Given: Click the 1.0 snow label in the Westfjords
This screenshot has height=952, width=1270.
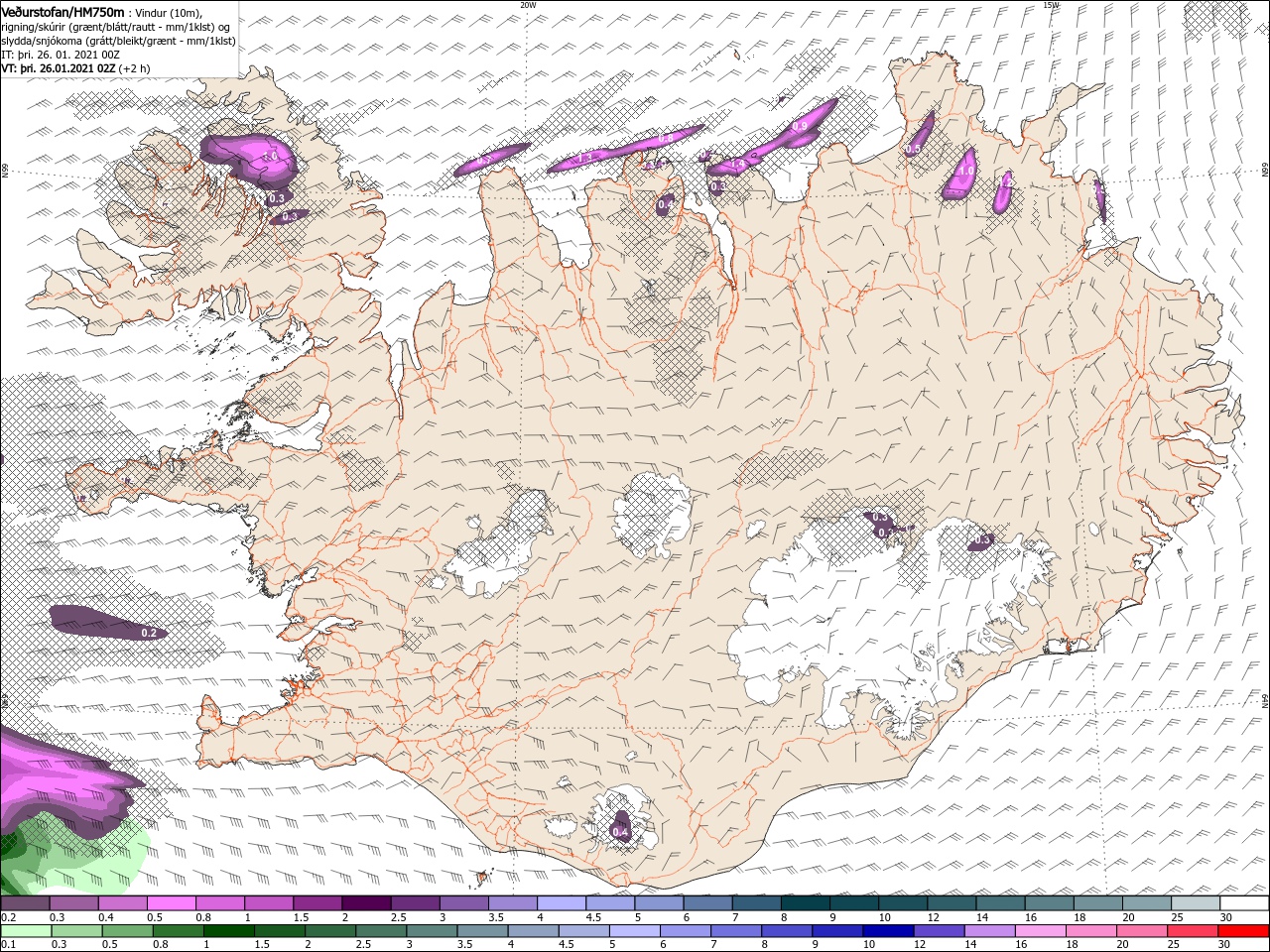Looking at the screenshot, I should (x=270, y=158).
